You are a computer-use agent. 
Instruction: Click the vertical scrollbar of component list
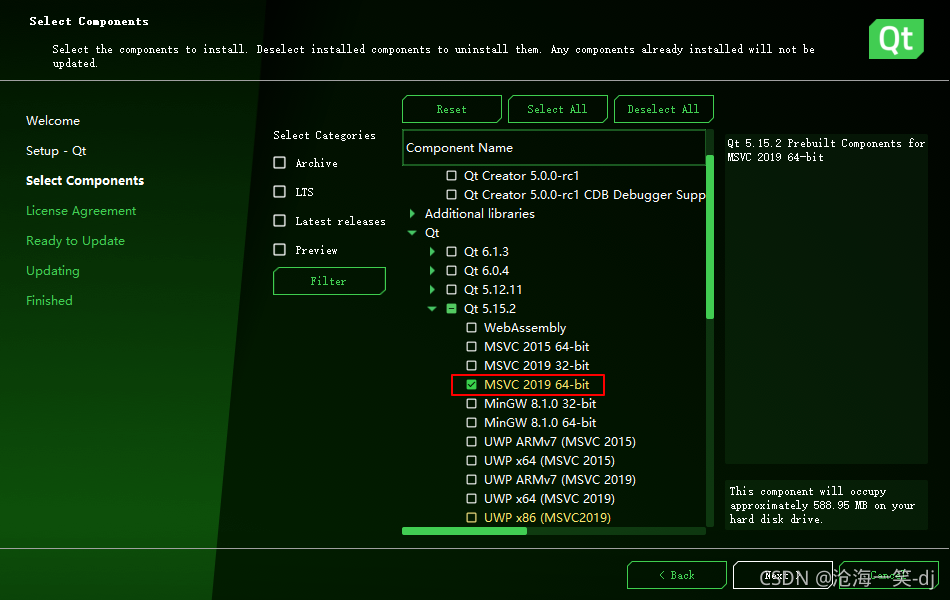[x=710, y=236]
